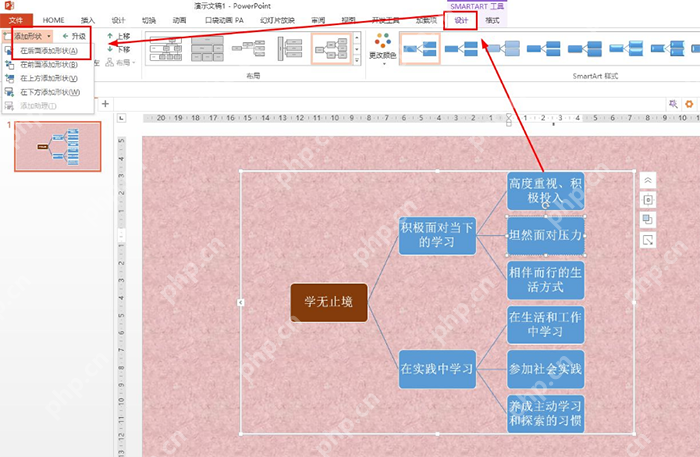Click the 下移 move-down arrow button
This screenshot has height=457, width=700.
(x=119, y=49)
